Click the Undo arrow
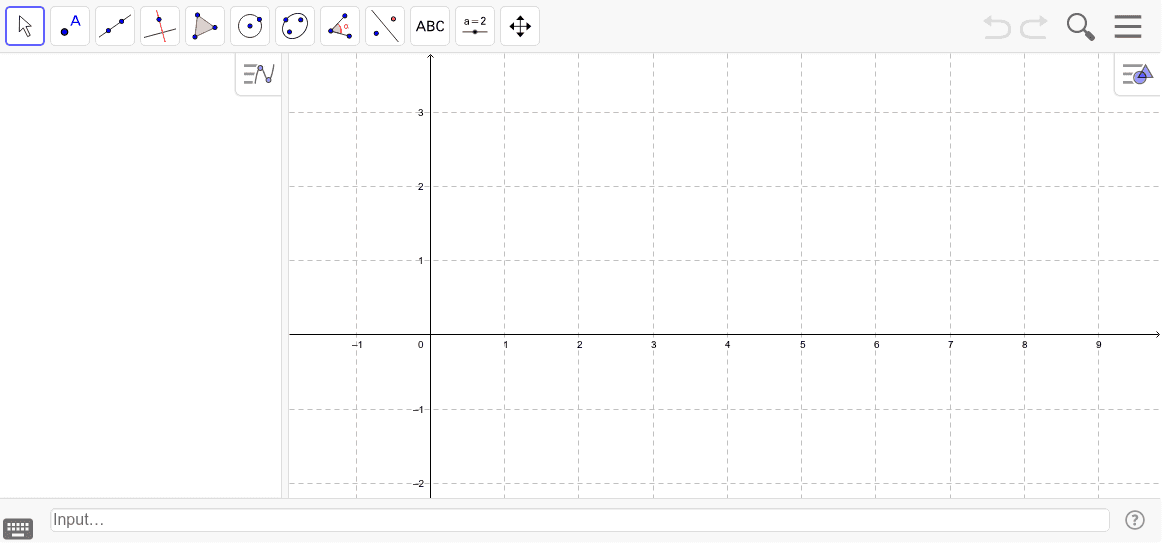This screenshot has width=1162, height=543. 997,27
